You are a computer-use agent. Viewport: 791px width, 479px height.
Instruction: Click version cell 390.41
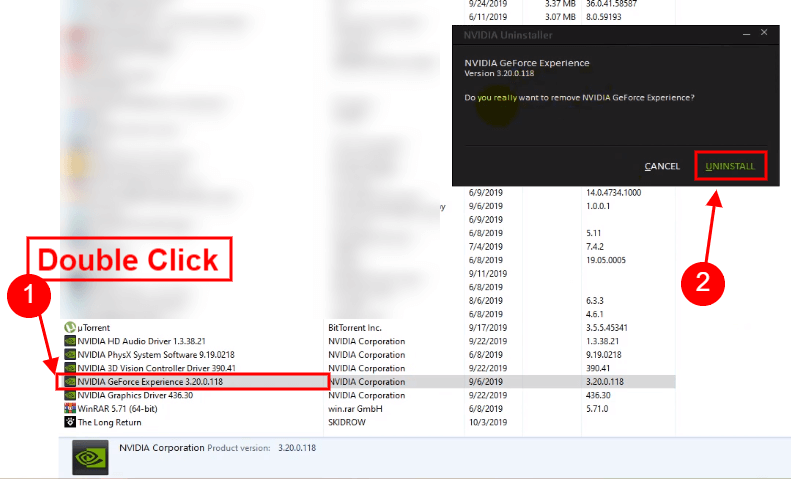click(x=598, y=368)
